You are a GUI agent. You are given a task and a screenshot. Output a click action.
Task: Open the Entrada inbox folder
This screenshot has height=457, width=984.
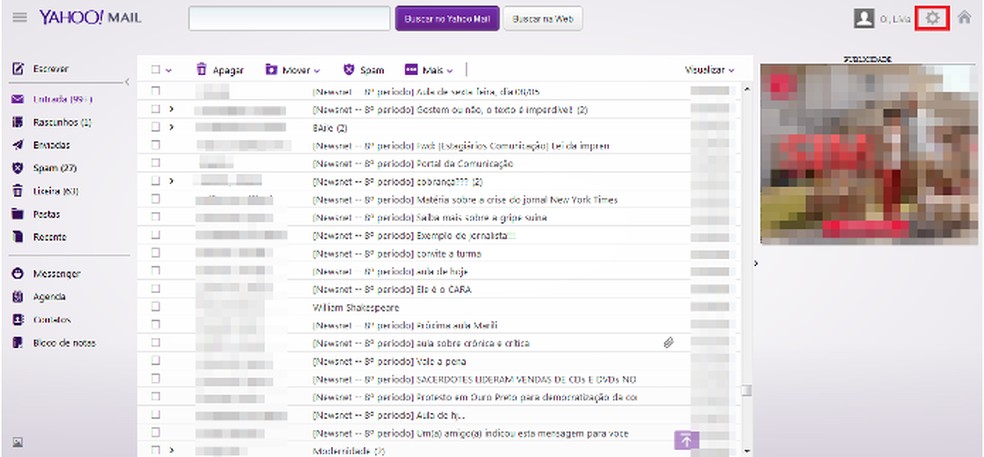pos(62,99)
